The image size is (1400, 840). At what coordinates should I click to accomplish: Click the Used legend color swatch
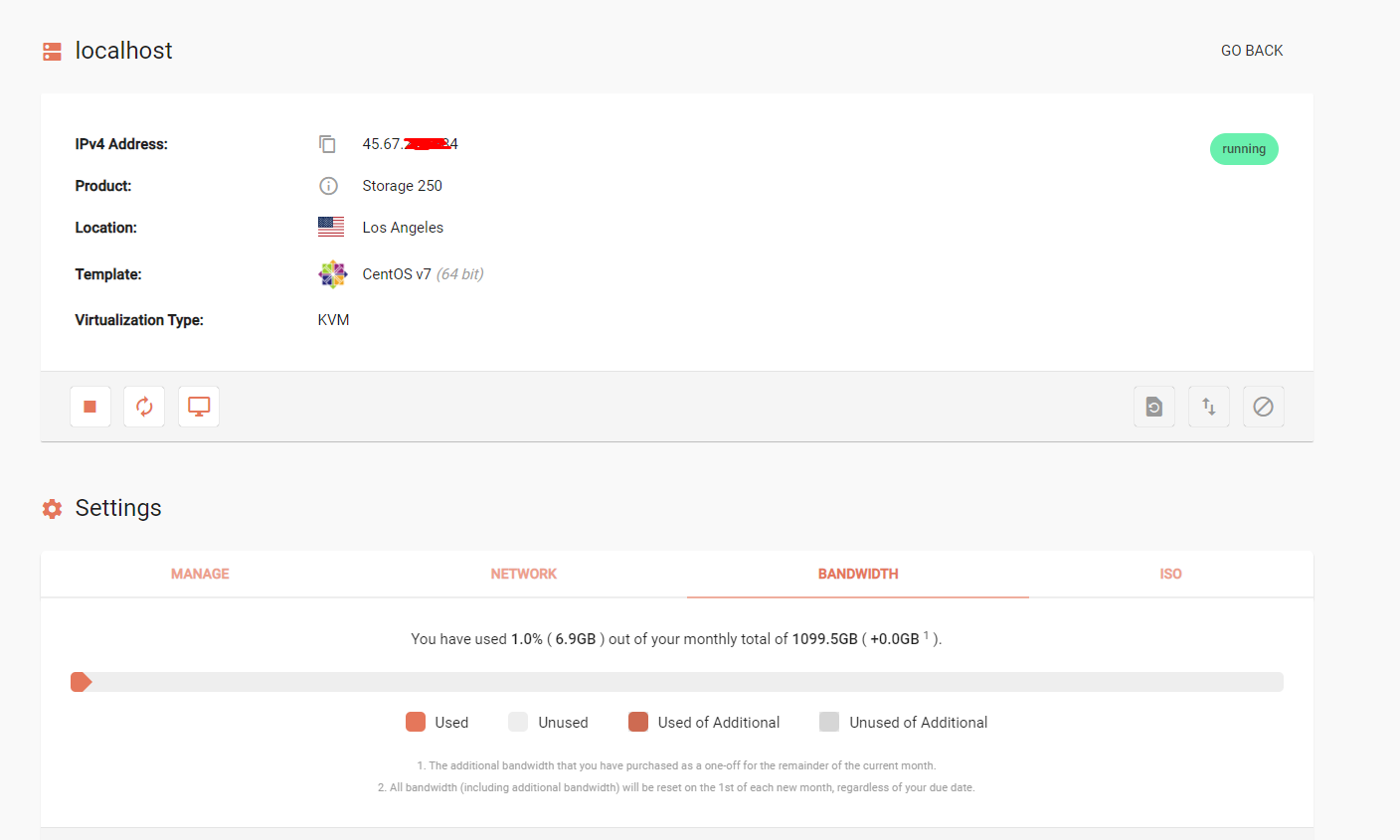click(x=416, y=722)
